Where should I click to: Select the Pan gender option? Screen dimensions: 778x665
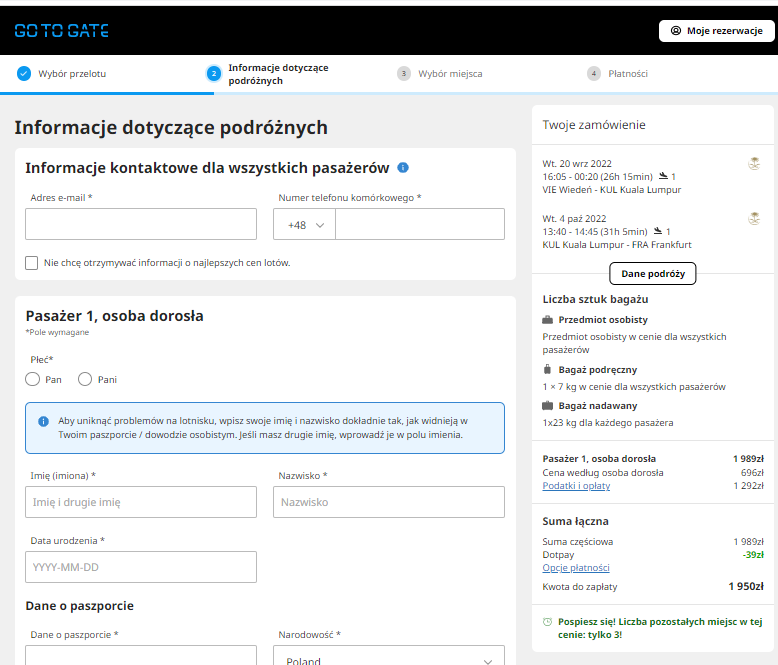click(x=33, y=379)
